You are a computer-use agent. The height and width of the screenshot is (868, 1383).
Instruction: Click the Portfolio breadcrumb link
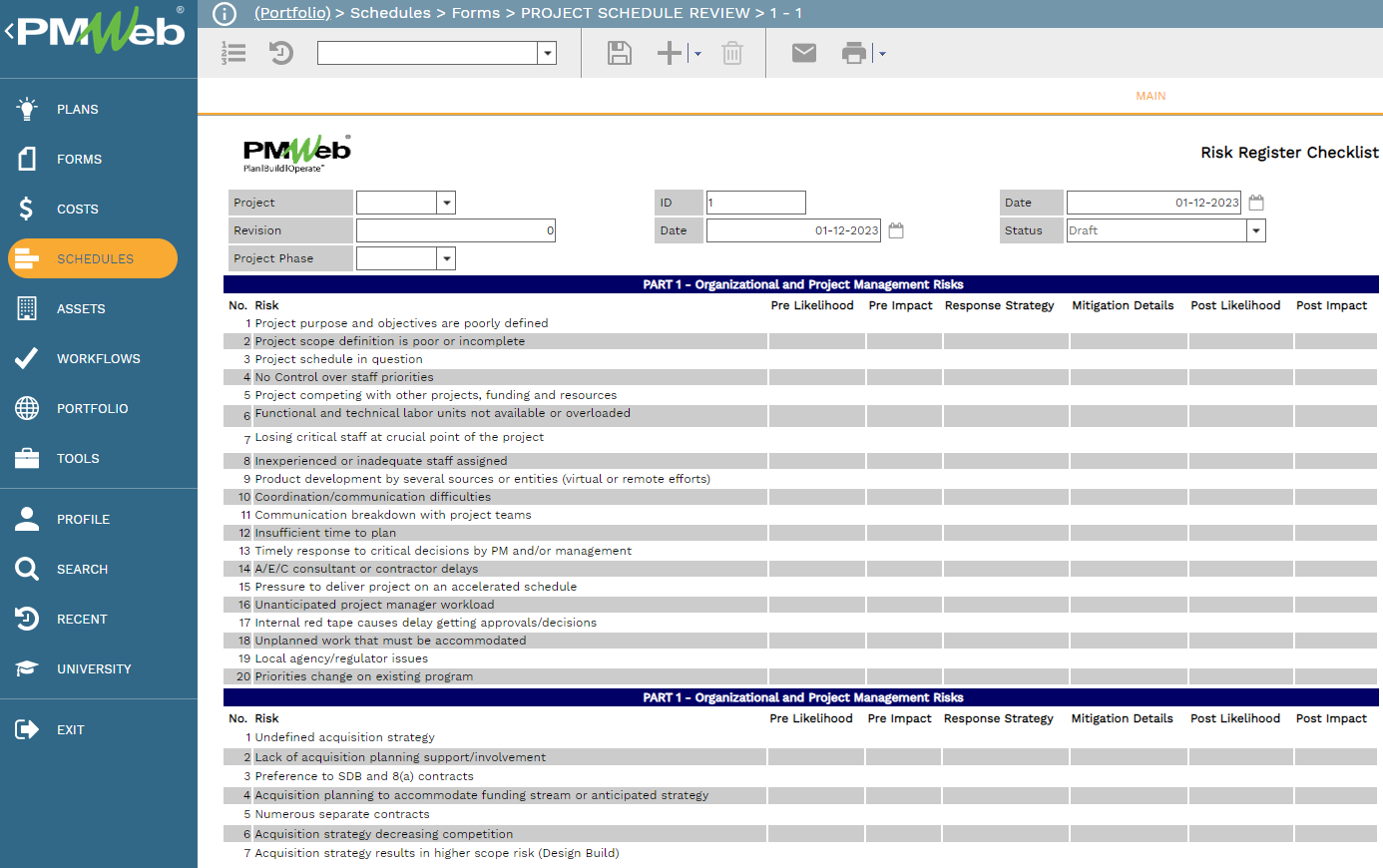point(292,13)
